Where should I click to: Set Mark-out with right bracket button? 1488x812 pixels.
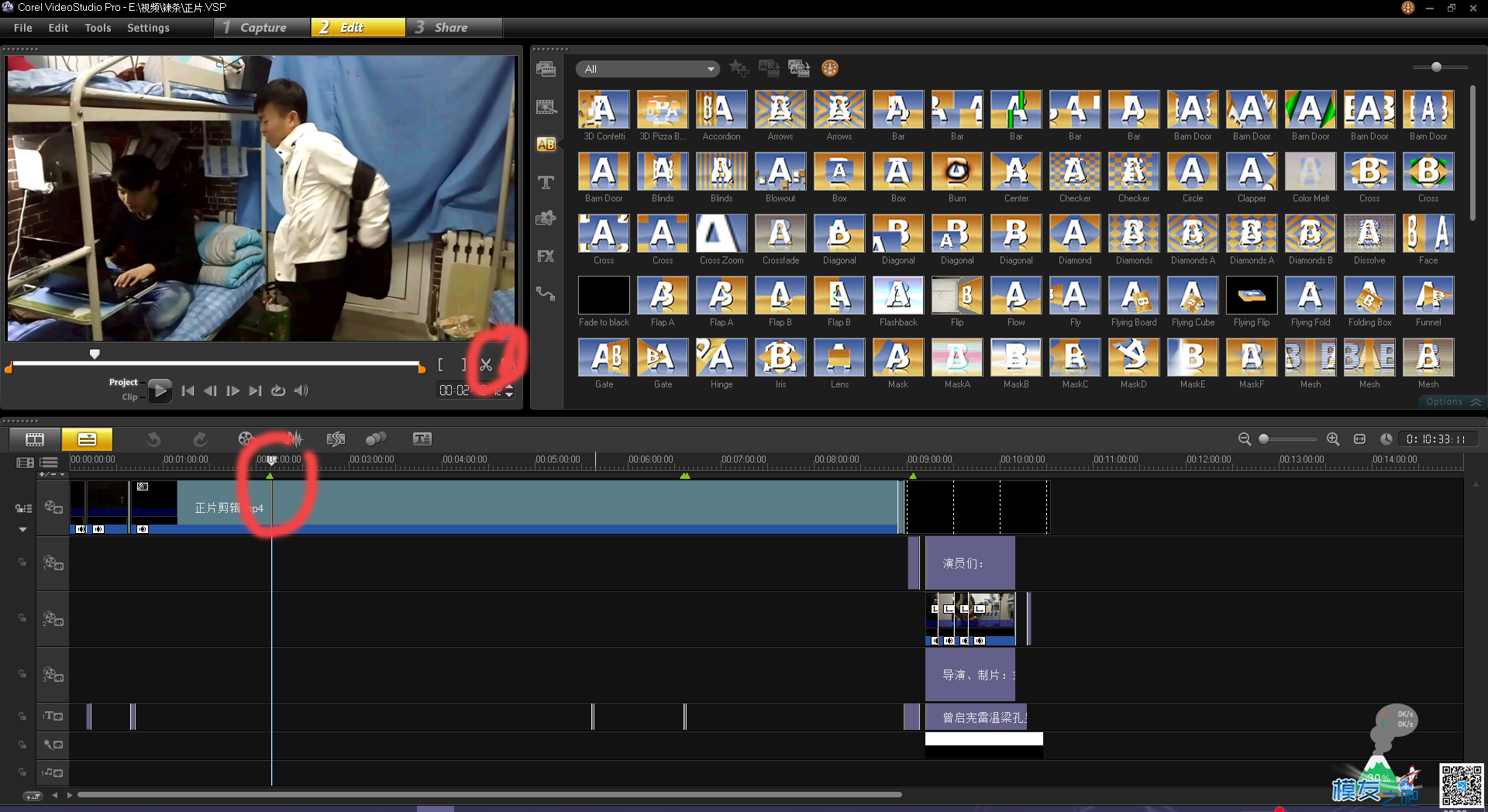[x=463, y=364]
